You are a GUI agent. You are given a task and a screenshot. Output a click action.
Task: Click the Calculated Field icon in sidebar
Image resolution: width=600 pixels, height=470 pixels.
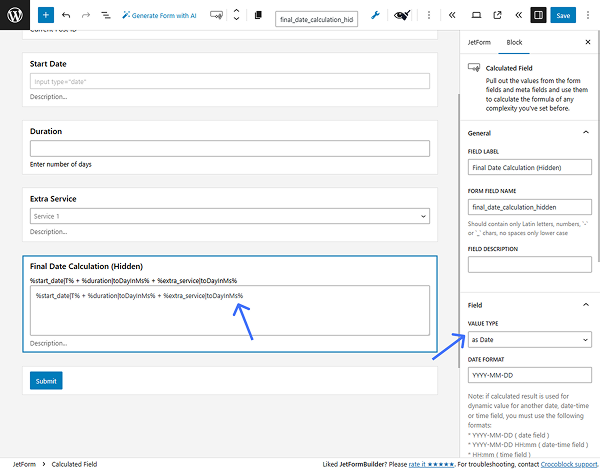[474, 68]
